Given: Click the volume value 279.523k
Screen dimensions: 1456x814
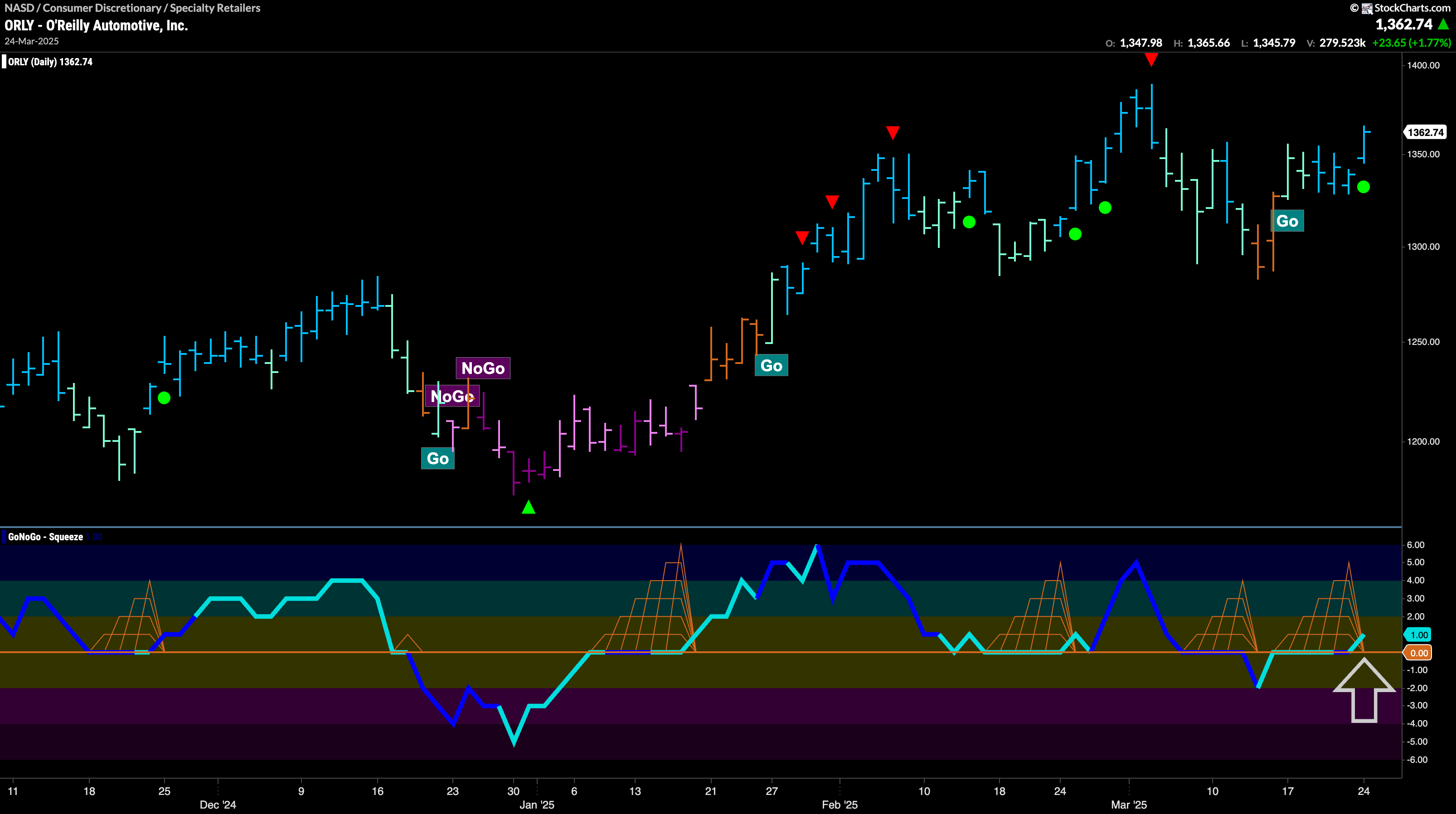Looking at the screenshot, I should point(1342,43).
